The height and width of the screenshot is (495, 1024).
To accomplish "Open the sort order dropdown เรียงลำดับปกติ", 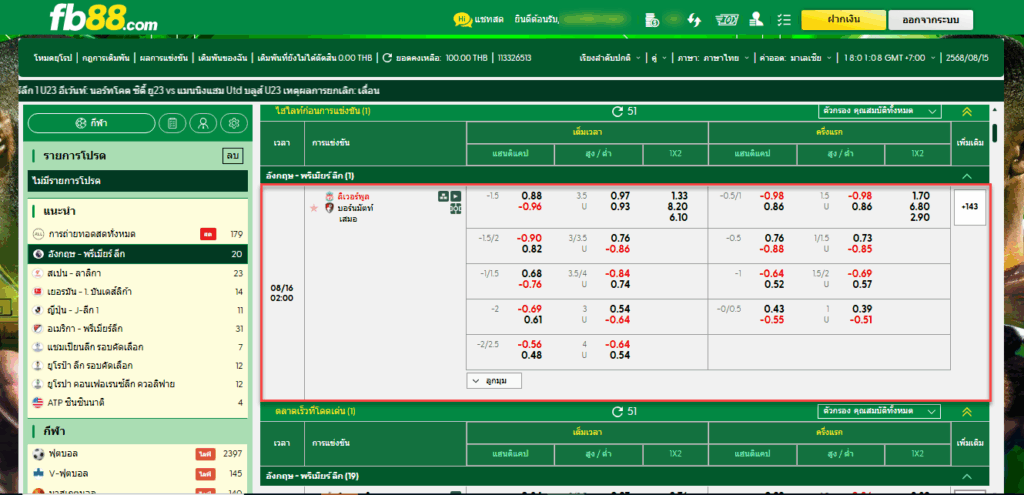I will pos(610,57).
